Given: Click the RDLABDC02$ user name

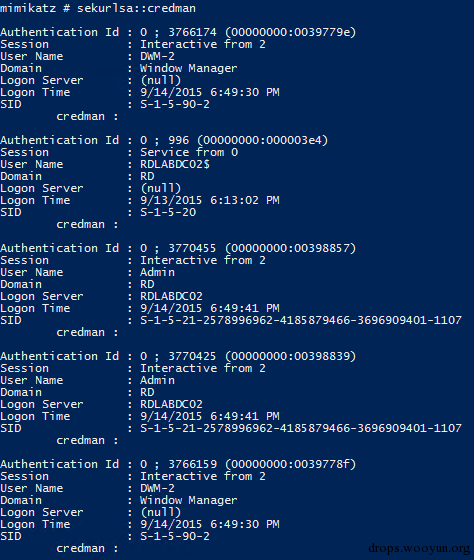Looking at the screenshot, I should (x=175, y=164).
